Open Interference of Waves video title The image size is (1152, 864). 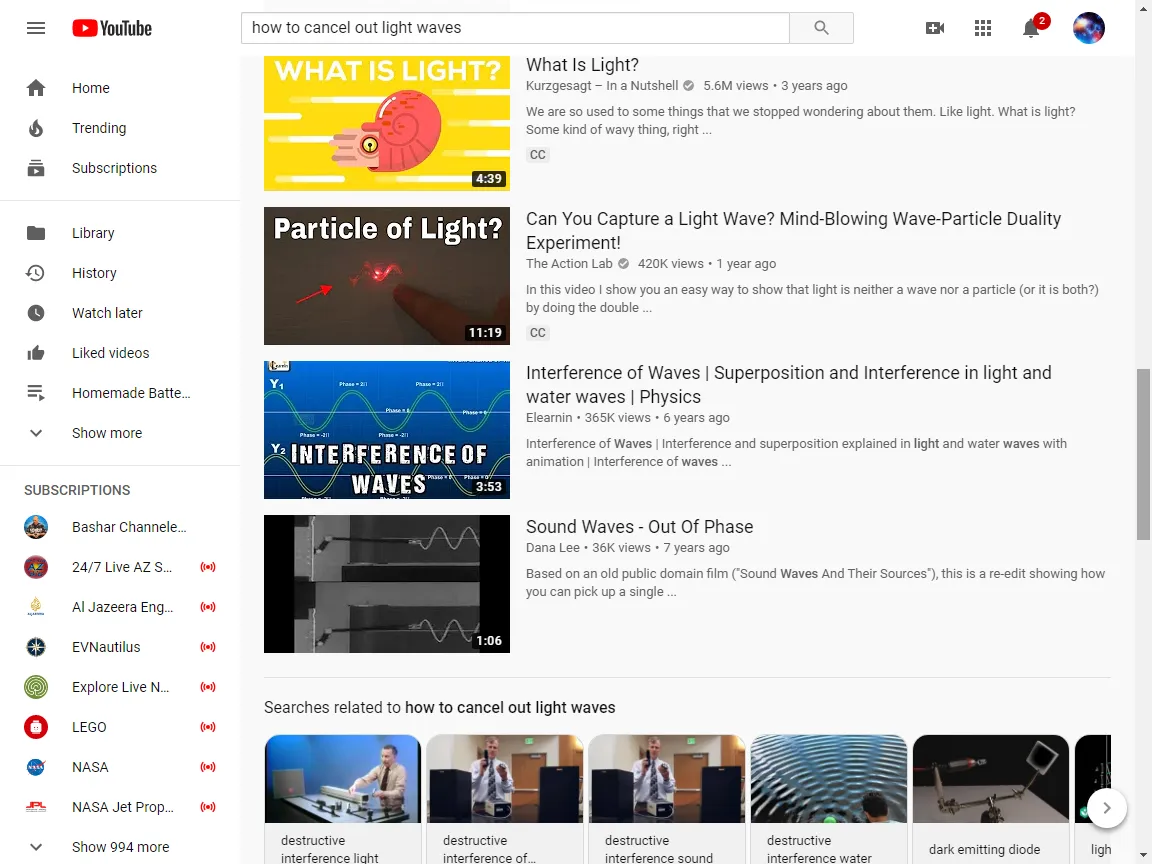point(788,385)
